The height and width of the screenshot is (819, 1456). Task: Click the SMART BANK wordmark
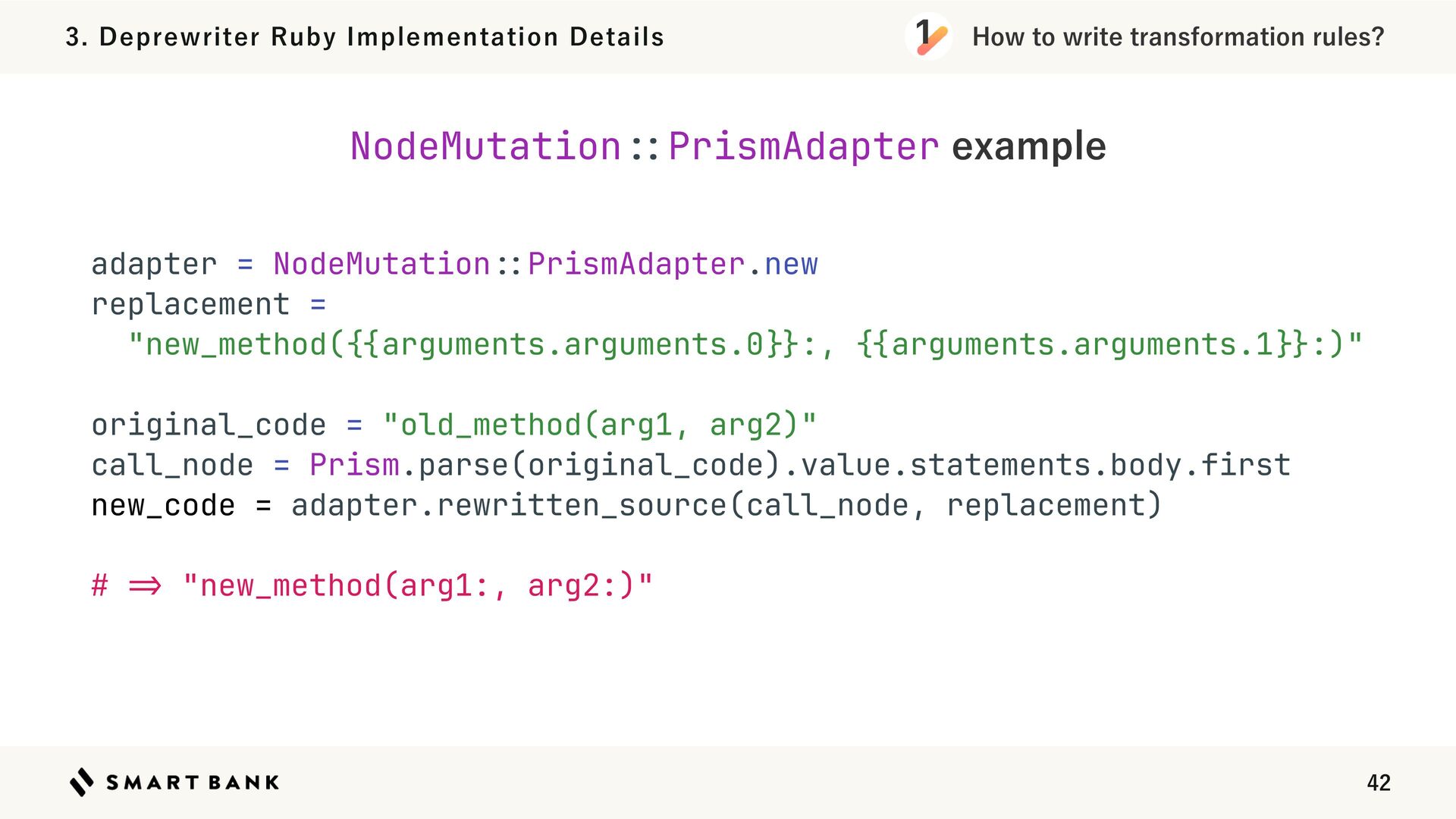[x=193, y=783]
